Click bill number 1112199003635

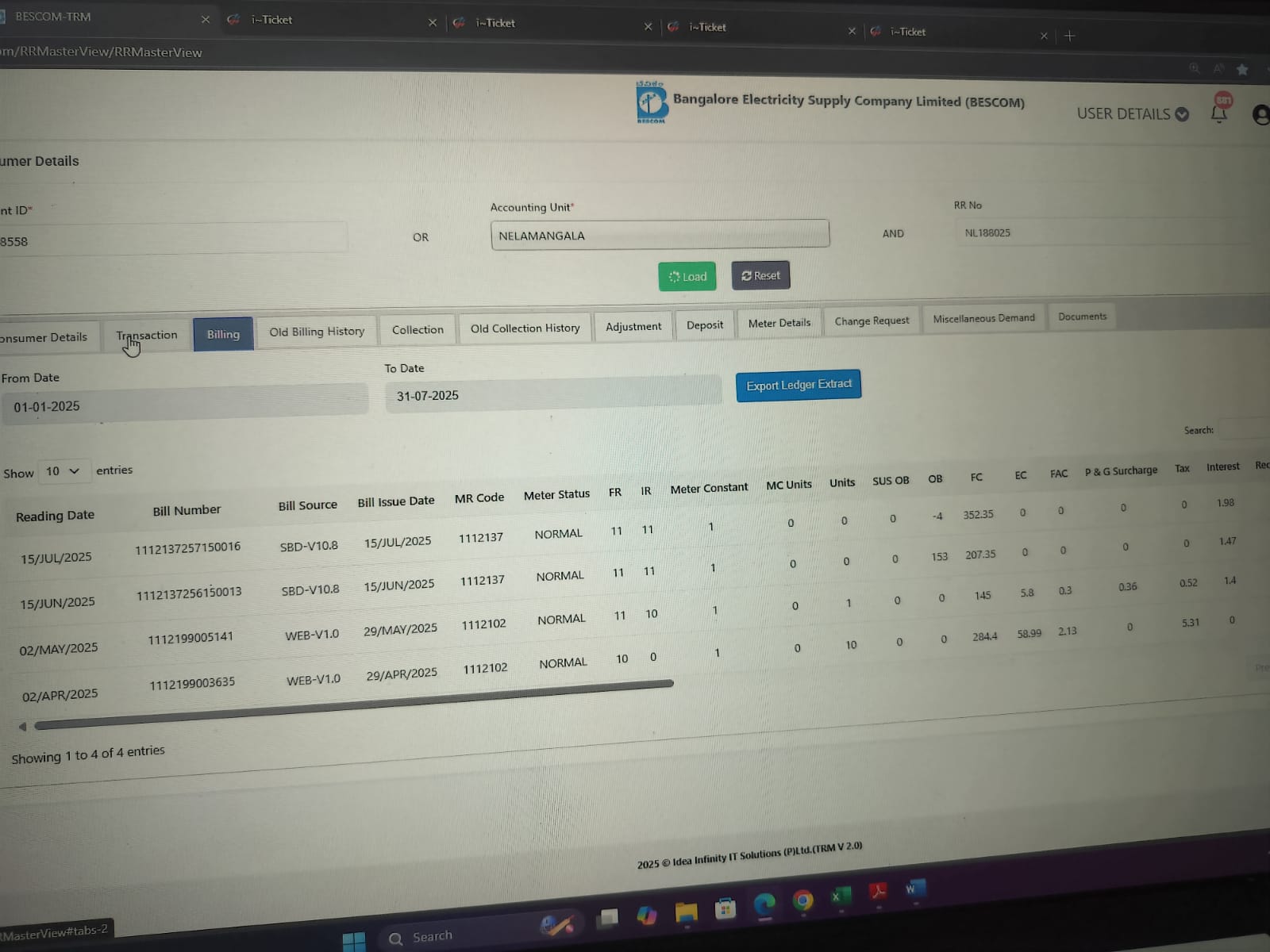(x=192, y=683)
